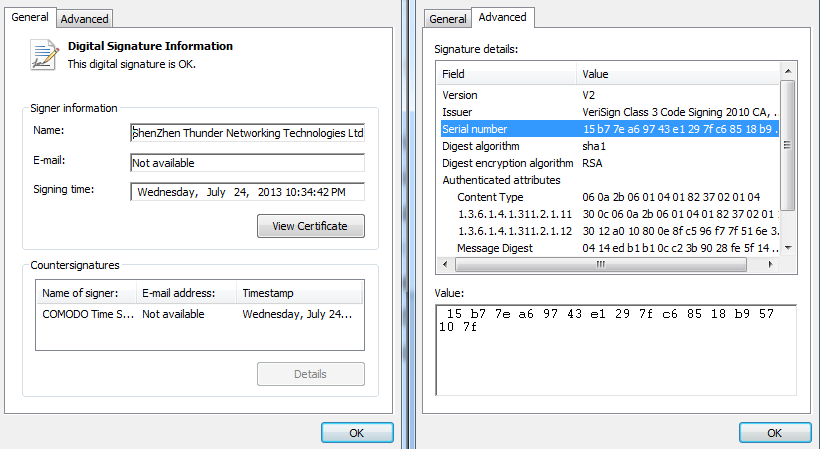The height and width of the screenshot is (449, 820).
Task: Click the vertical scrollbar up arrow
Action: (x=788, y=71)
